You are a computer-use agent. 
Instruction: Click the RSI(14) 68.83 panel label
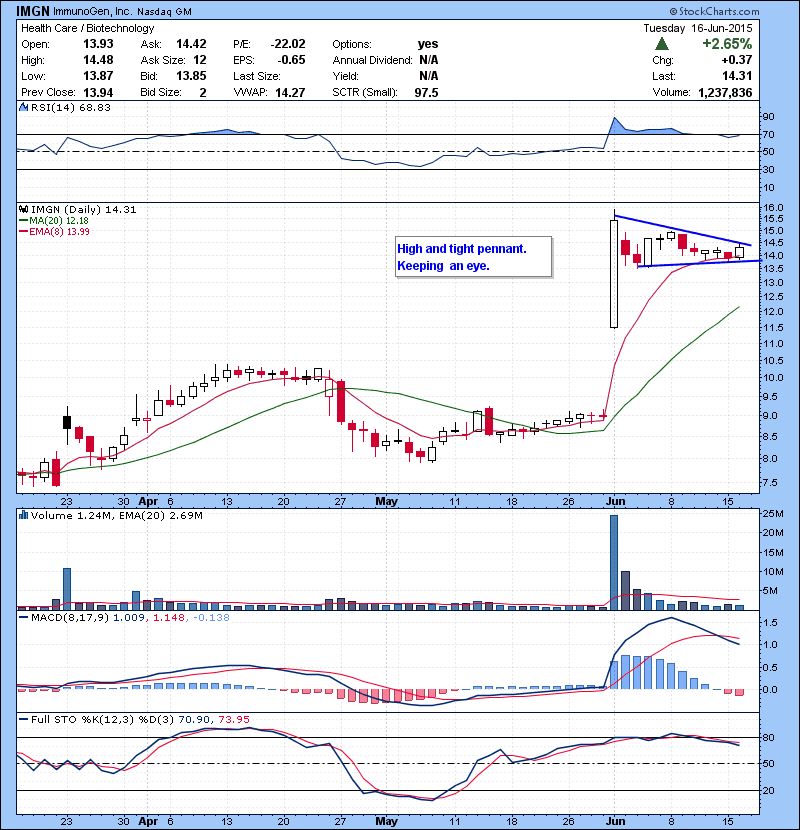71,107
